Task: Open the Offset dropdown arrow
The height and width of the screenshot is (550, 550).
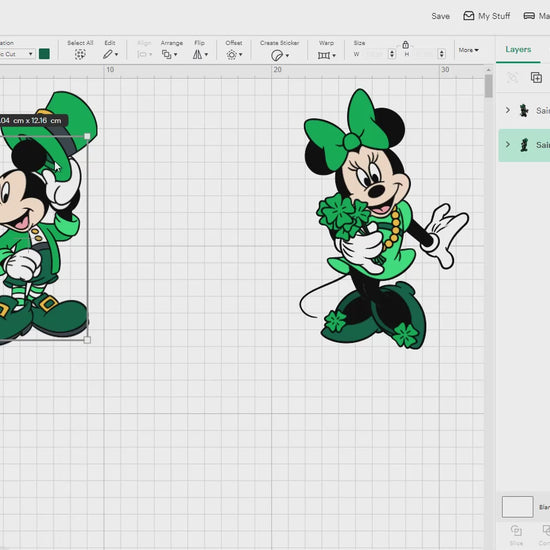Action: click(x=241, y=54)
